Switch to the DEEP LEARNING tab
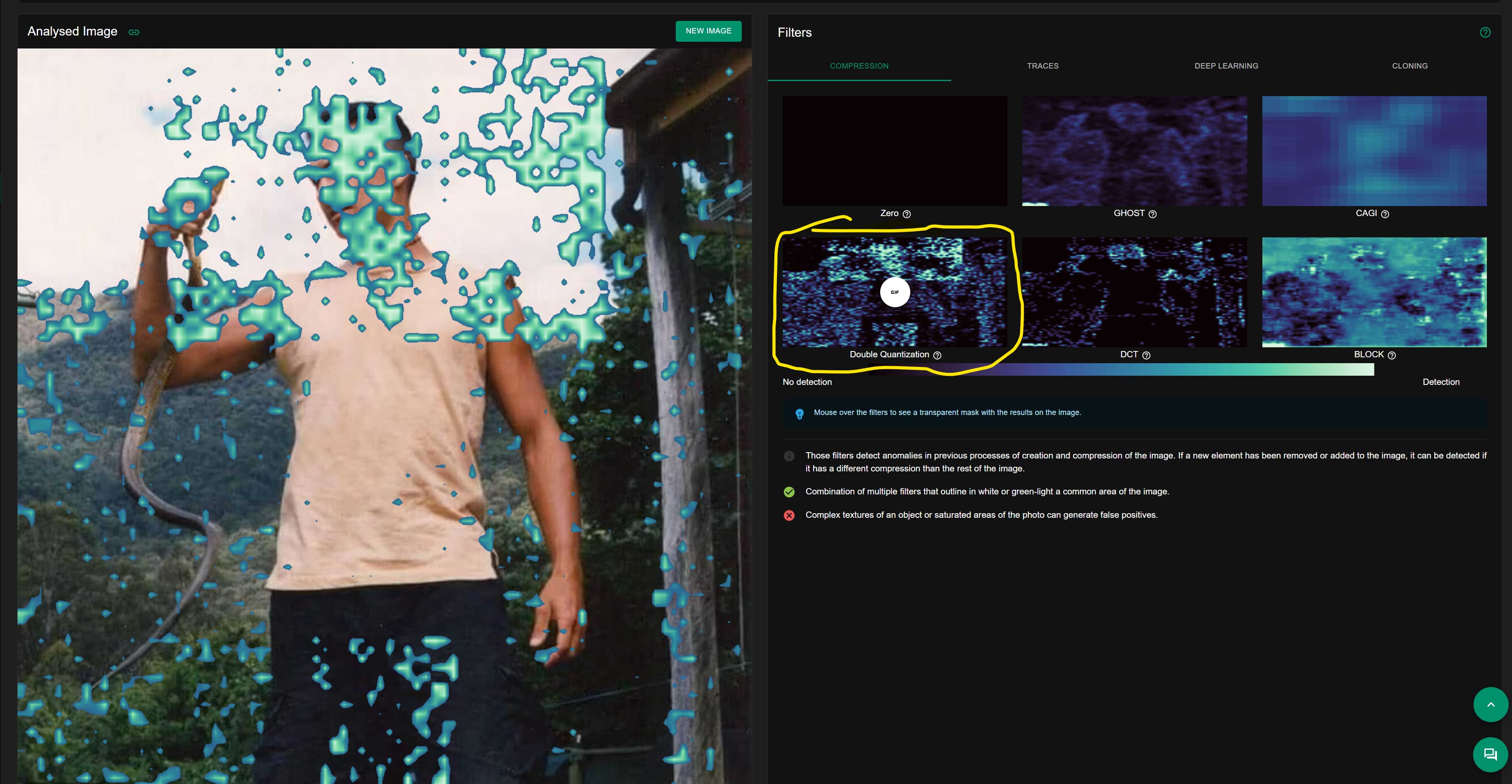The height and width of the screenshot is (784, 1512). pyautogui.click(x=1226, y=66)
